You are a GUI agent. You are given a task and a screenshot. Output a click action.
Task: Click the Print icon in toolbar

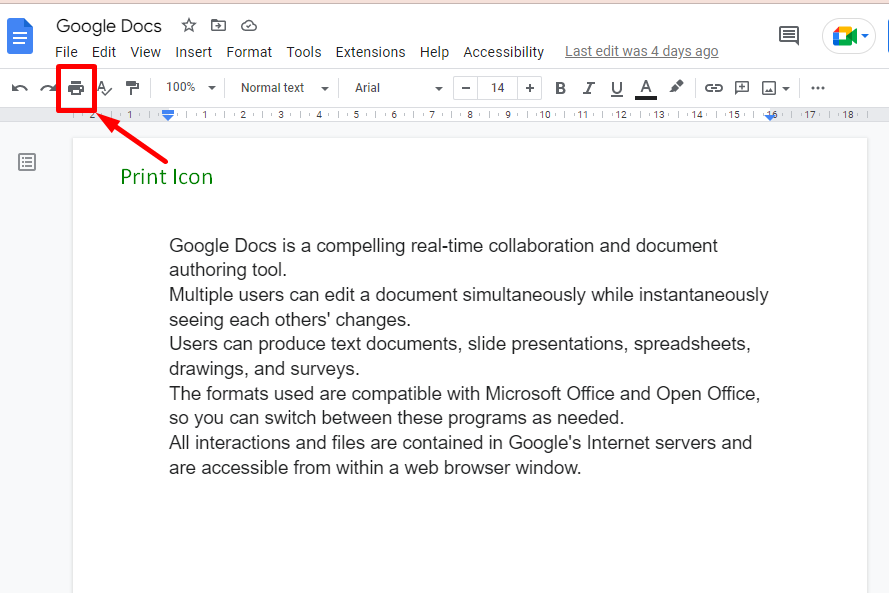point(76,88)
